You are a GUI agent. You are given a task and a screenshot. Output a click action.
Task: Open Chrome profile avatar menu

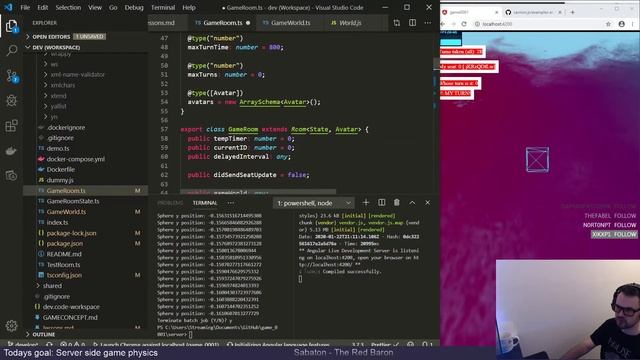[621, 24]
